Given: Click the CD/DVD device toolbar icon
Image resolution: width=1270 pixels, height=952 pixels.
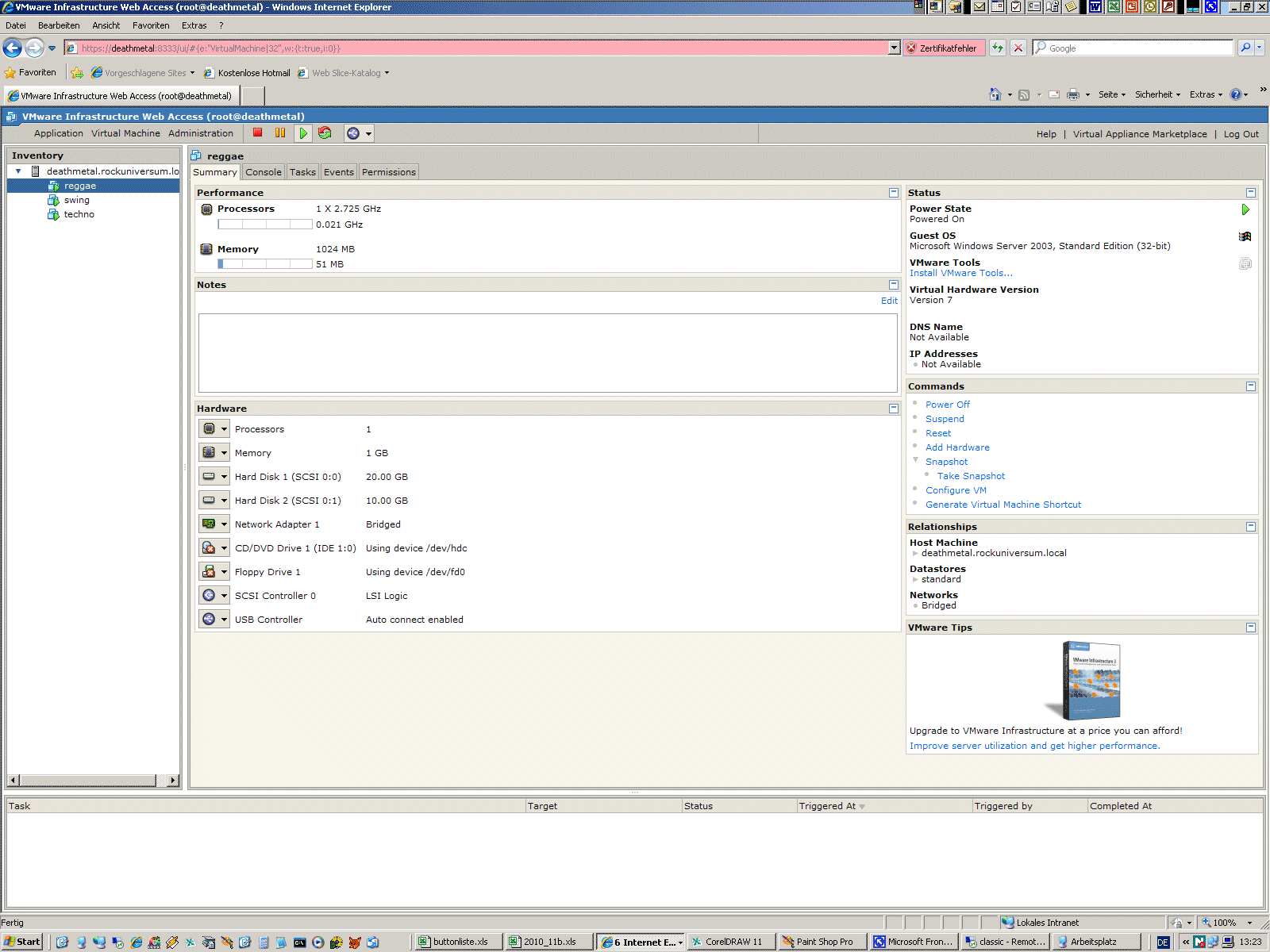Looking at the screenshot, I should (353, 133).
